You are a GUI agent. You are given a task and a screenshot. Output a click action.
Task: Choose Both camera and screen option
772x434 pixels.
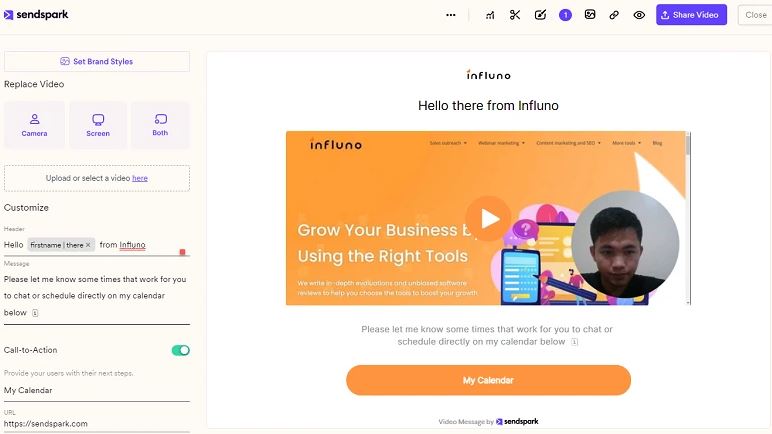tap(160, 125)
